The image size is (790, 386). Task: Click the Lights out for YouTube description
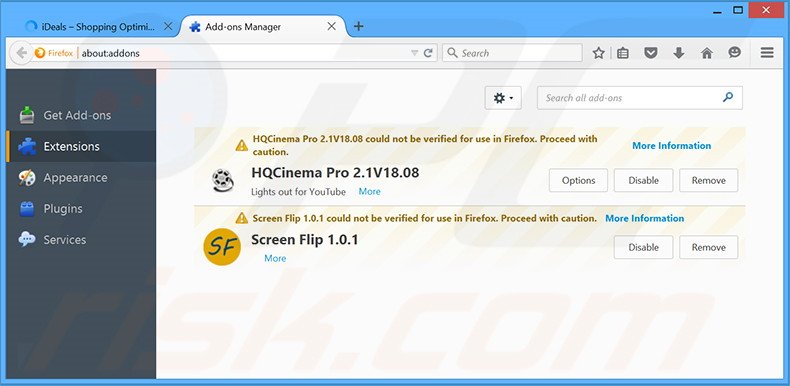298,192
